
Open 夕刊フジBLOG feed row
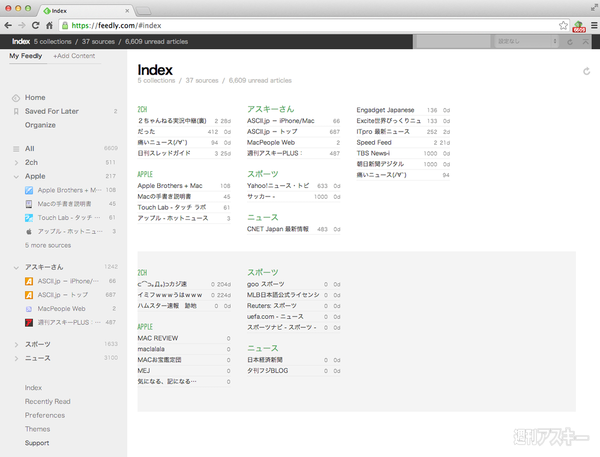coord(293,371)
